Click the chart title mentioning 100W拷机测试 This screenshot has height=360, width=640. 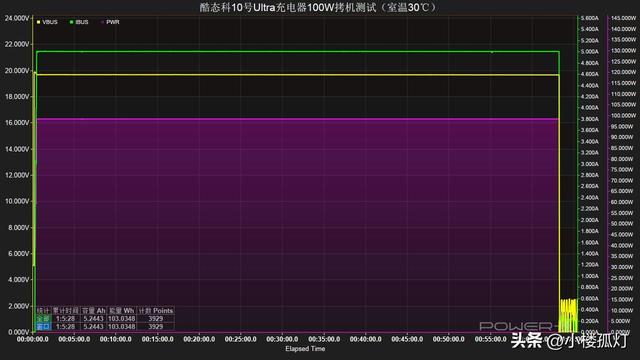click(319, 7)
